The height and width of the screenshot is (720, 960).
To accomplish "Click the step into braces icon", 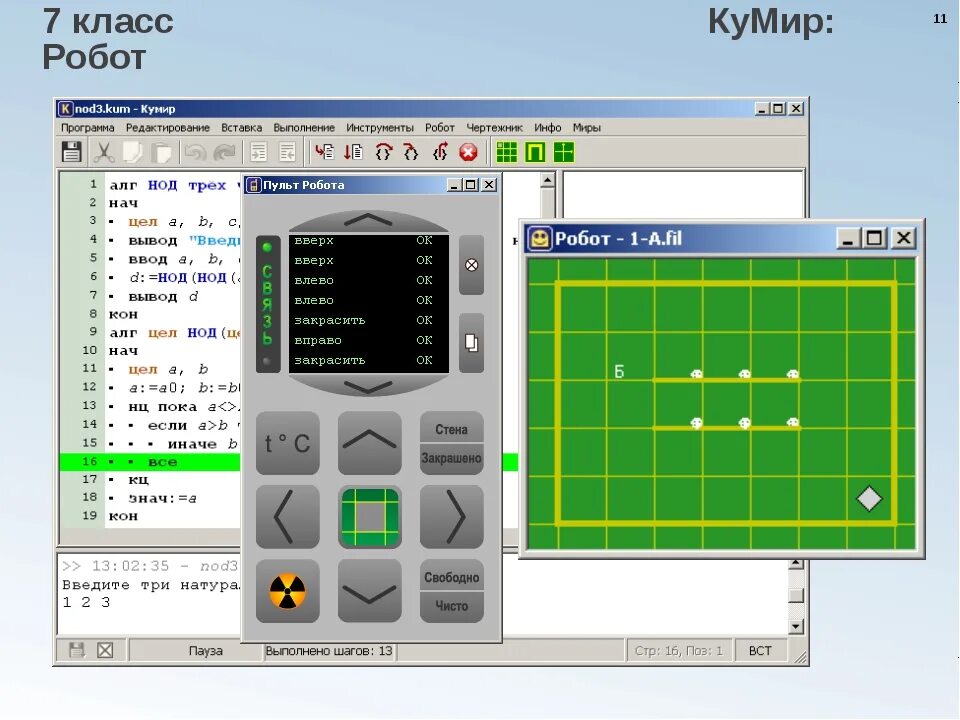I will (x=411, y=152).
